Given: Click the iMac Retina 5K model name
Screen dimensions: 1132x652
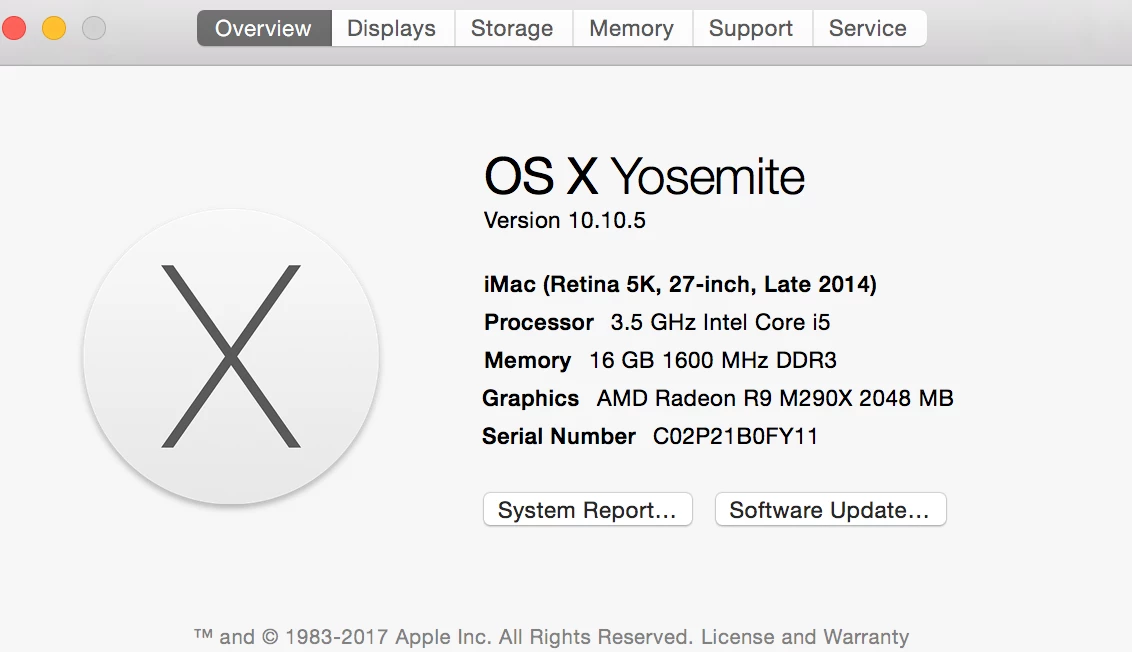Looking at the screenshot, I should point(680,285).
